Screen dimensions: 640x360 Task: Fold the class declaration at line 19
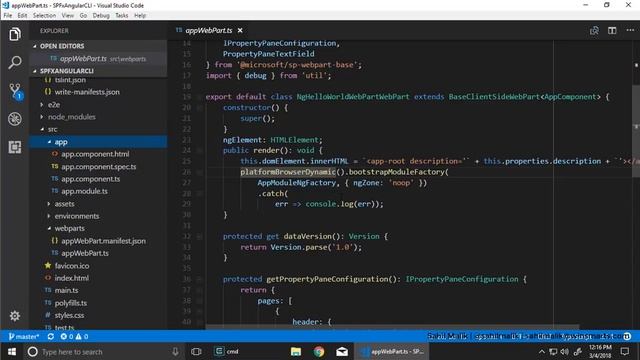coord(199,97)
